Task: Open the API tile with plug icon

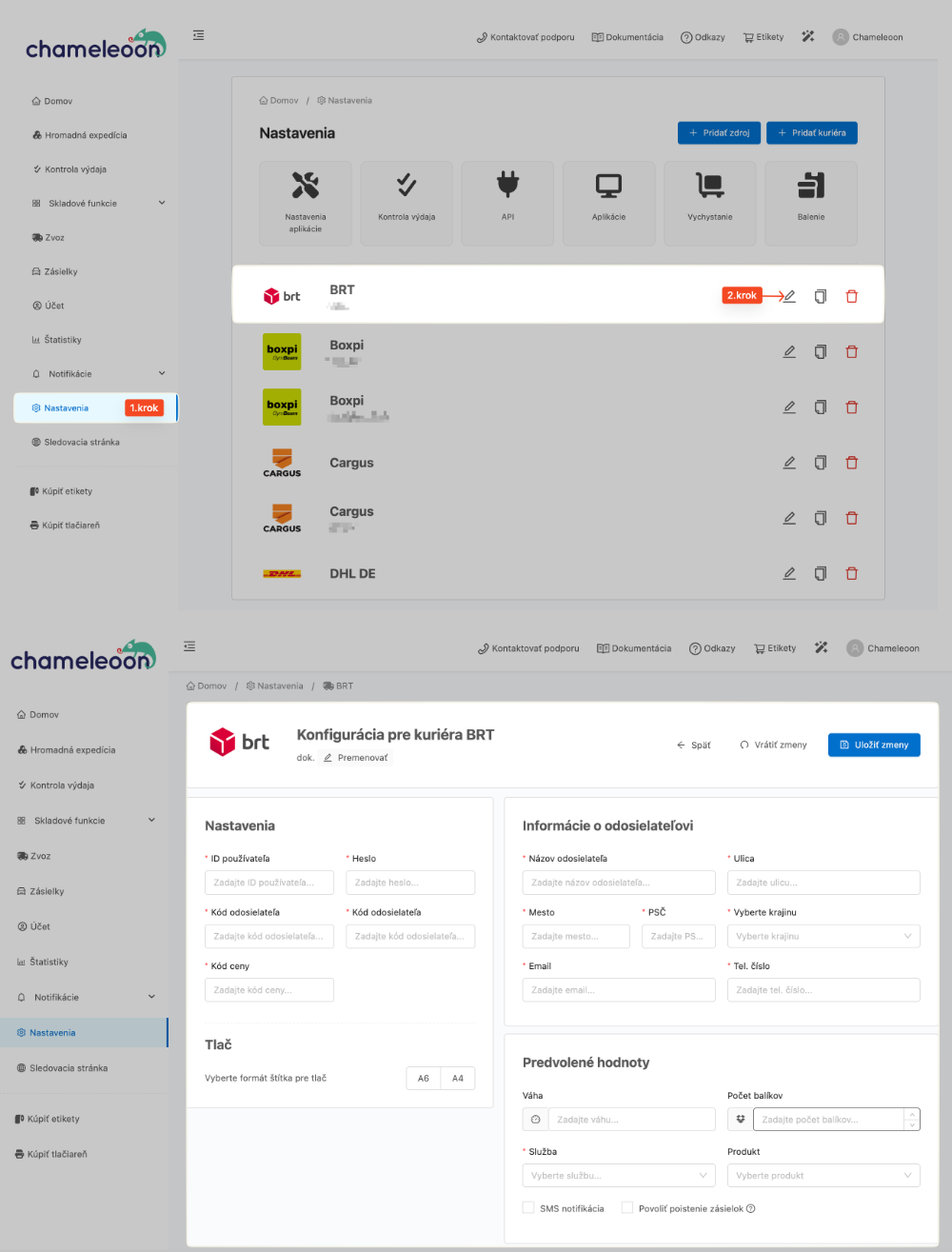Action: click(507, 202)
